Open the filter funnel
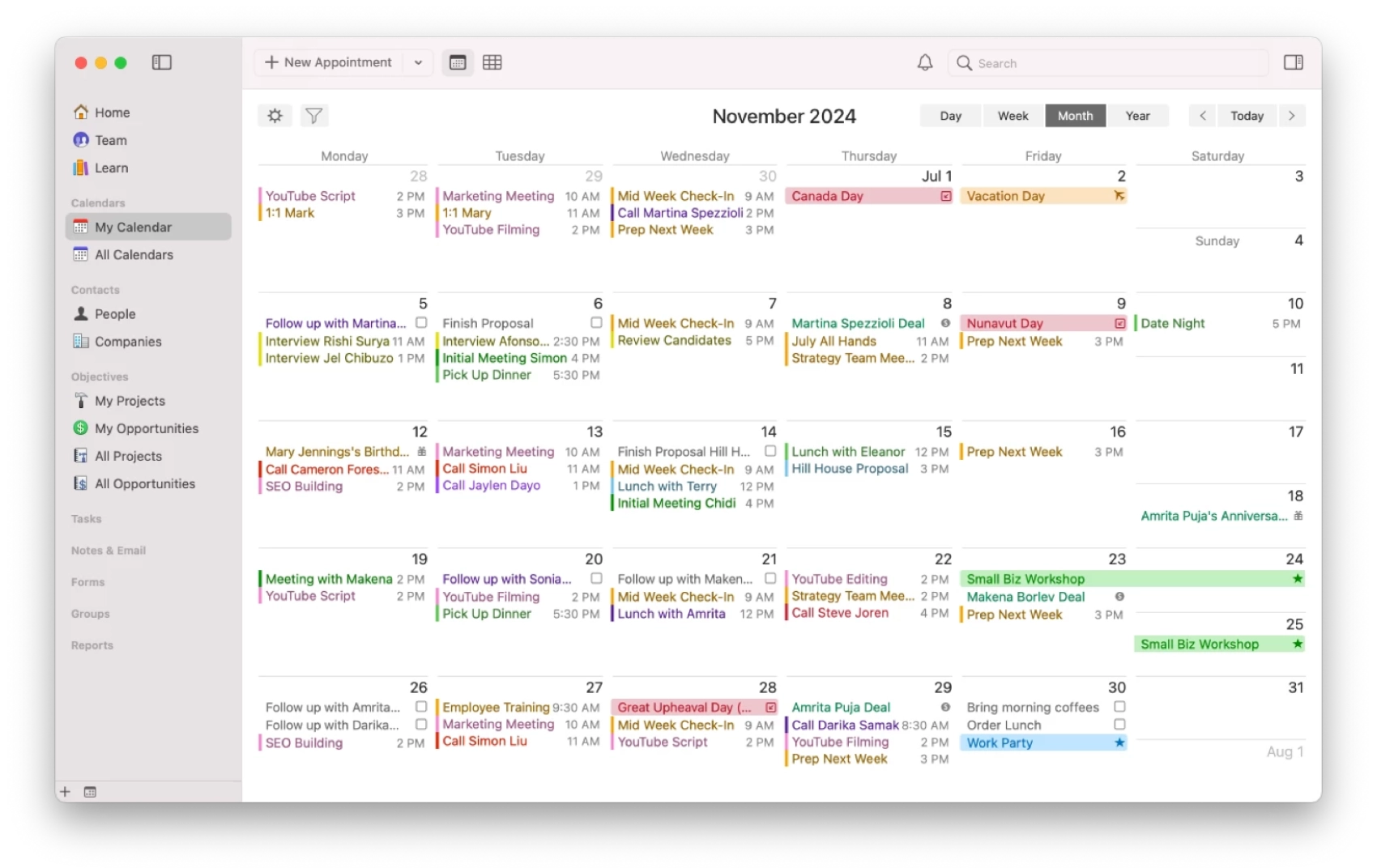 313,116
